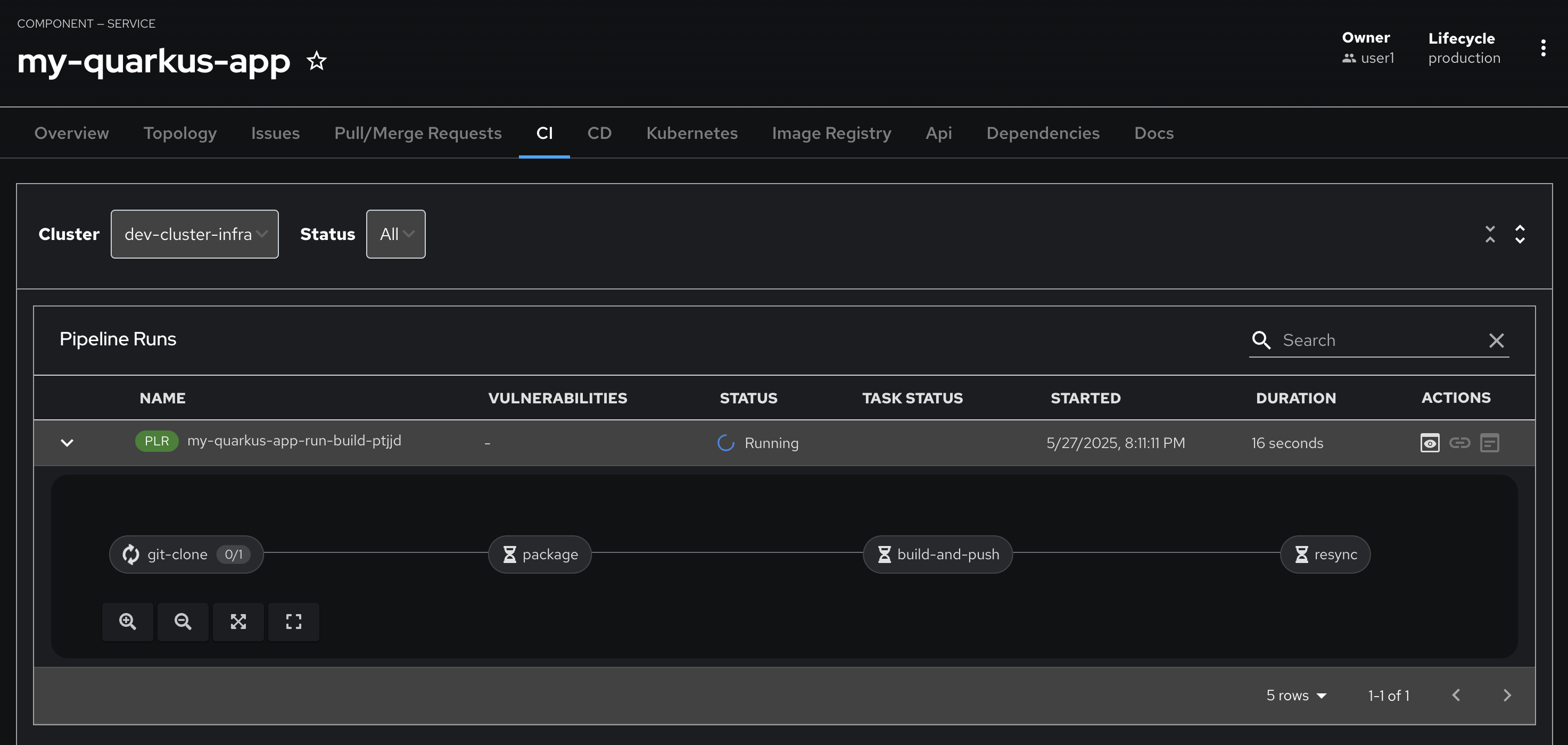Zoom in the pipeline graph
This screenshot has height=745, width=1568.
tap(127, 622)
